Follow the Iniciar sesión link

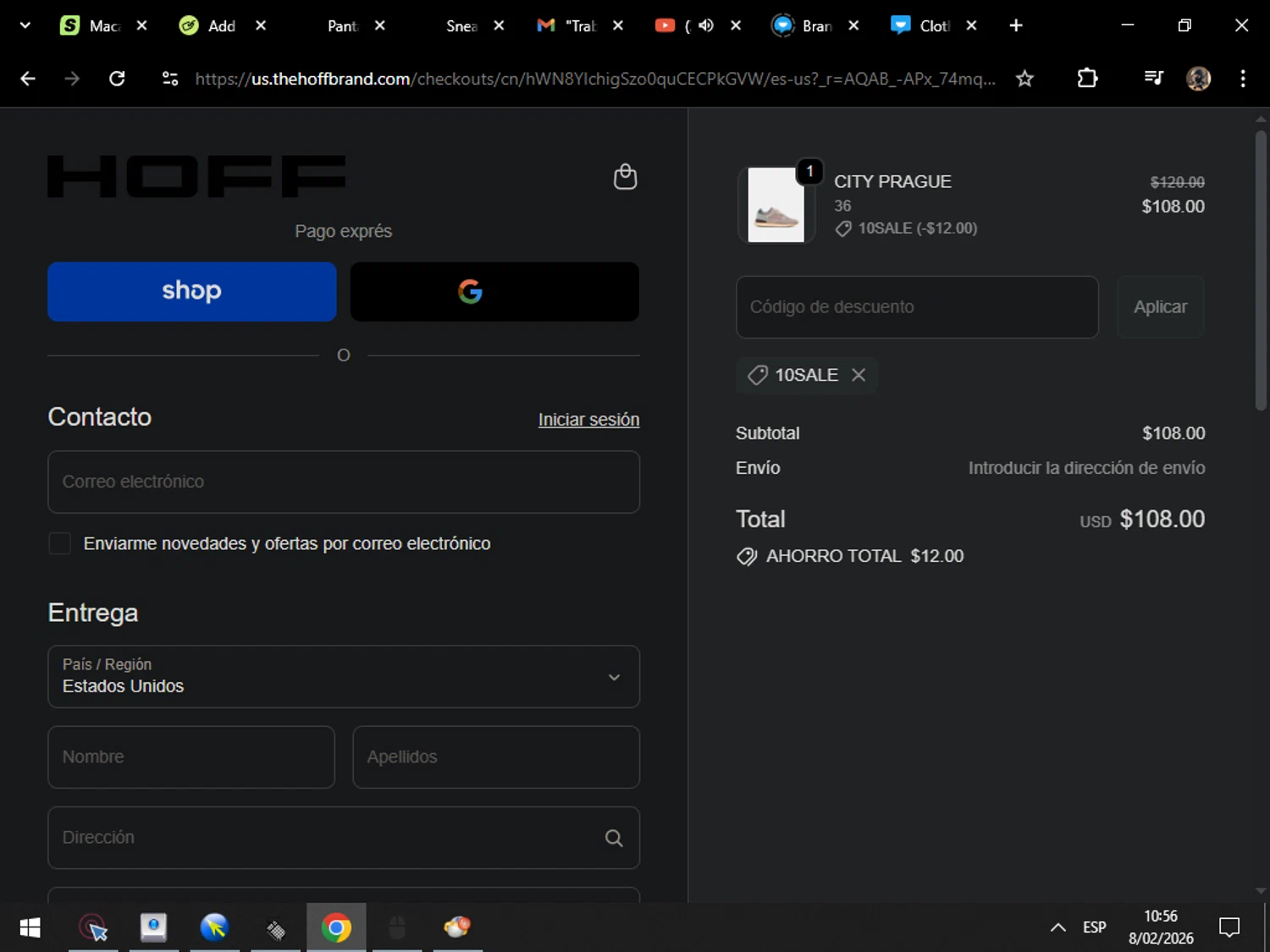[588, 420]
